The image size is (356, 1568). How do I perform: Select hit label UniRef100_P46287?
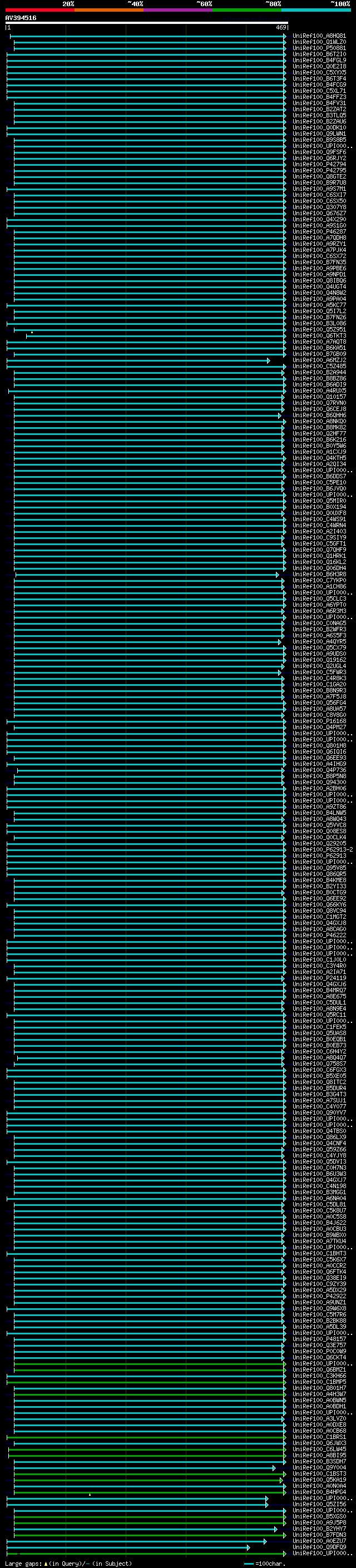tap(319, 231)
